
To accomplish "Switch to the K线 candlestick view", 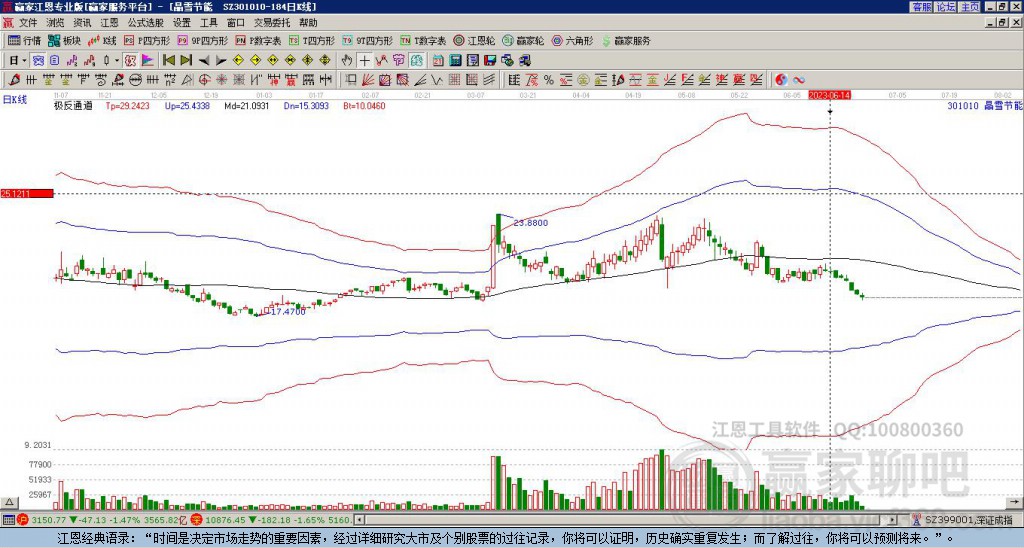I will 102,40.
